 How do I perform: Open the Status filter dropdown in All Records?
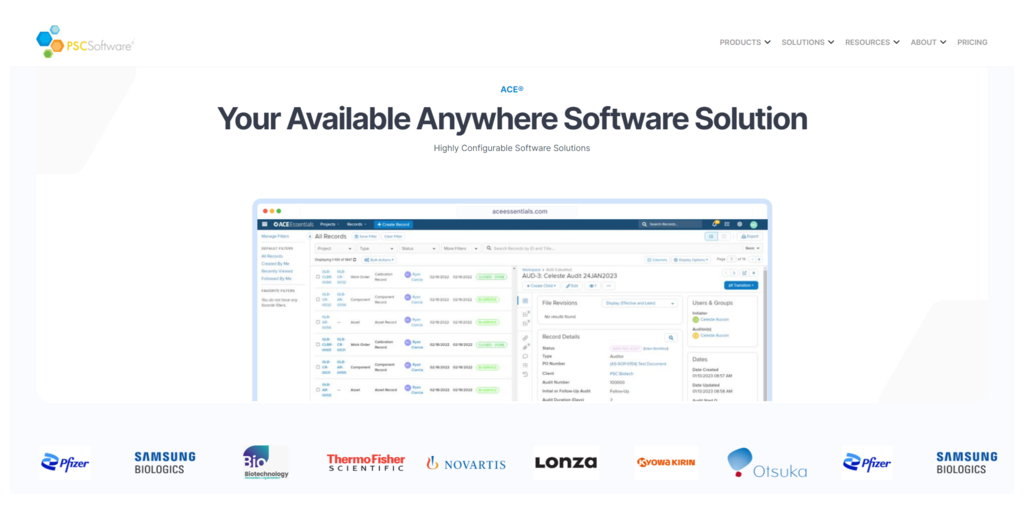(418, 248)
